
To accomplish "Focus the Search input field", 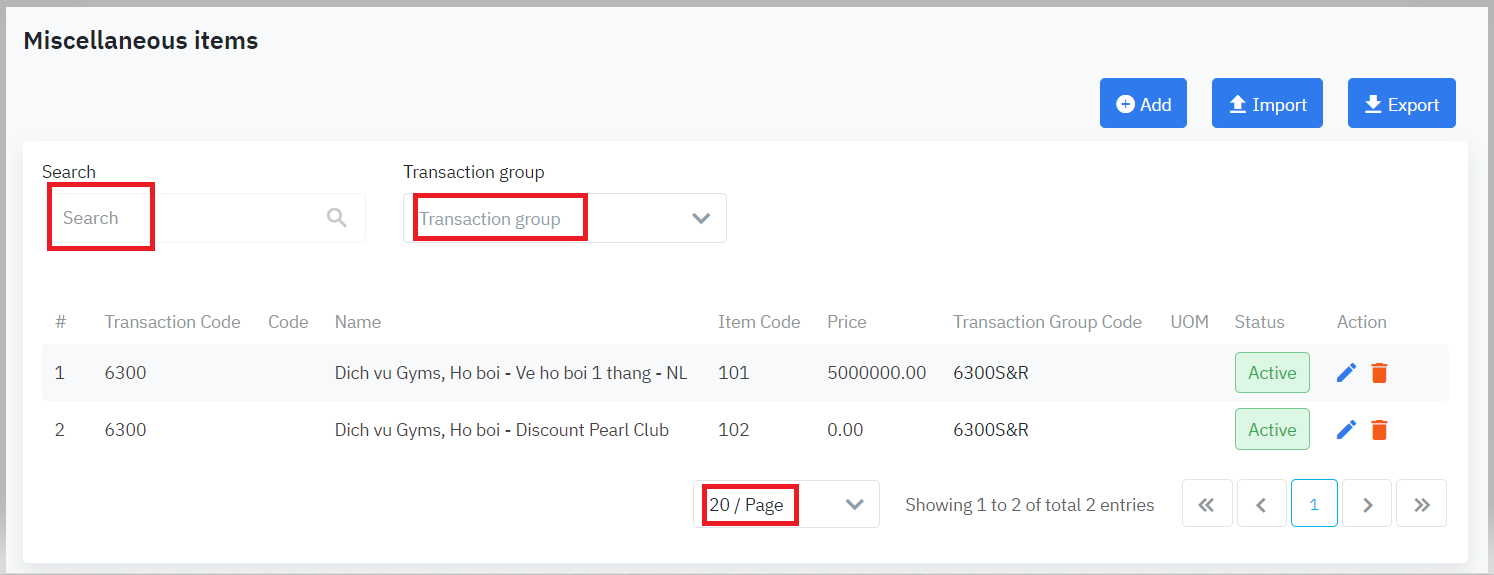I will [x=190, y=218].
